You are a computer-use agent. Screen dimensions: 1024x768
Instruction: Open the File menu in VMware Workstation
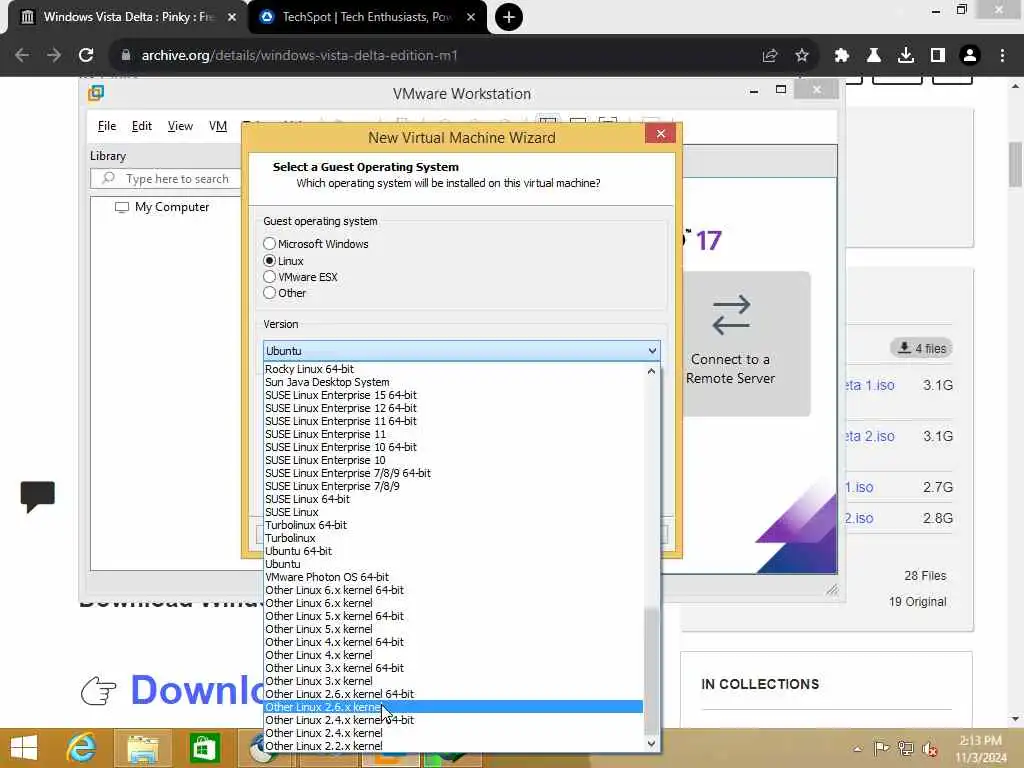pyautogui.click(x=106, y=126)
